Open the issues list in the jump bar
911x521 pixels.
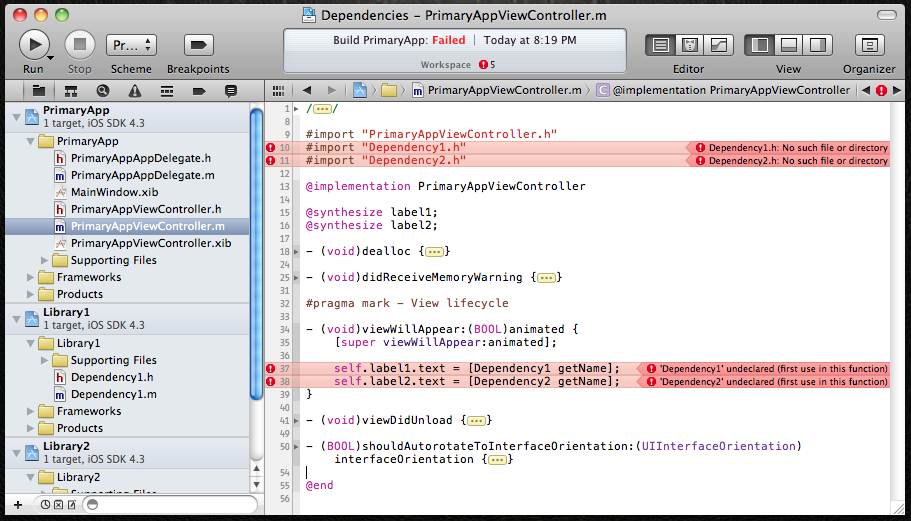point(881,90)
